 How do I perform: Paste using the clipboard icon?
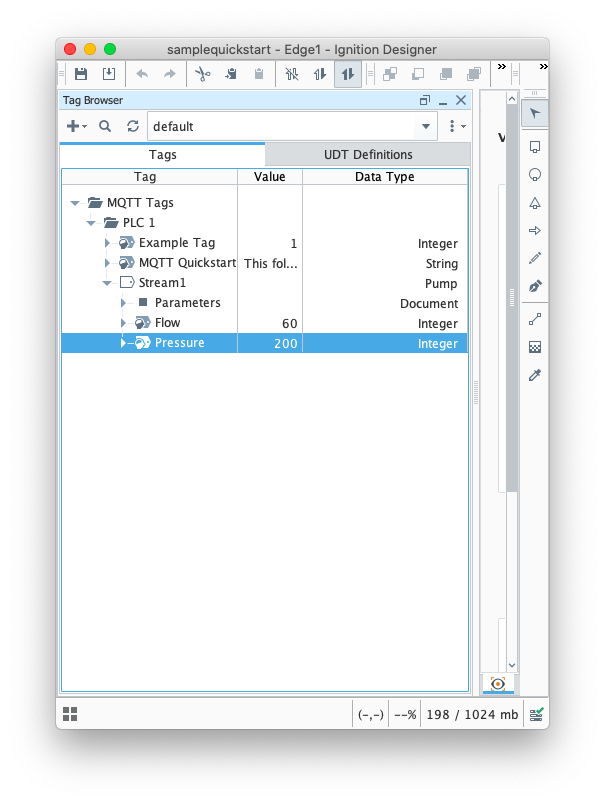point(259,74)
